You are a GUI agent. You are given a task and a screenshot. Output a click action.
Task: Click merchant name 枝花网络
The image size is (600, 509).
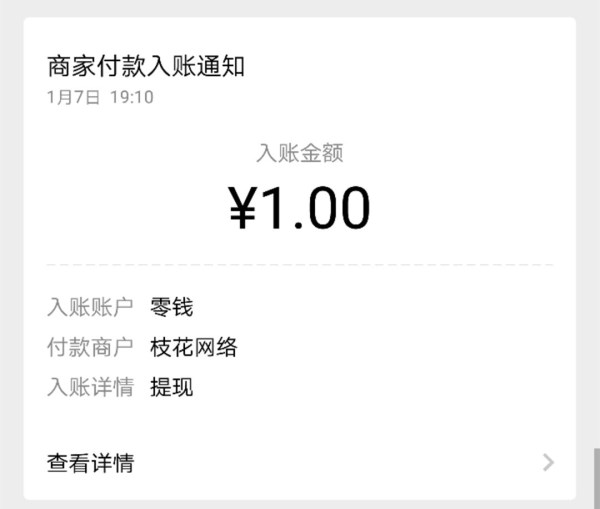(x=194, y=347)
